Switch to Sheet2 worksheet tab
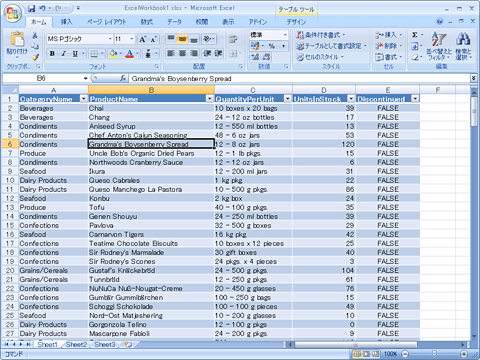The width and height of the screenshot is (480, 360). click(76, 344)
